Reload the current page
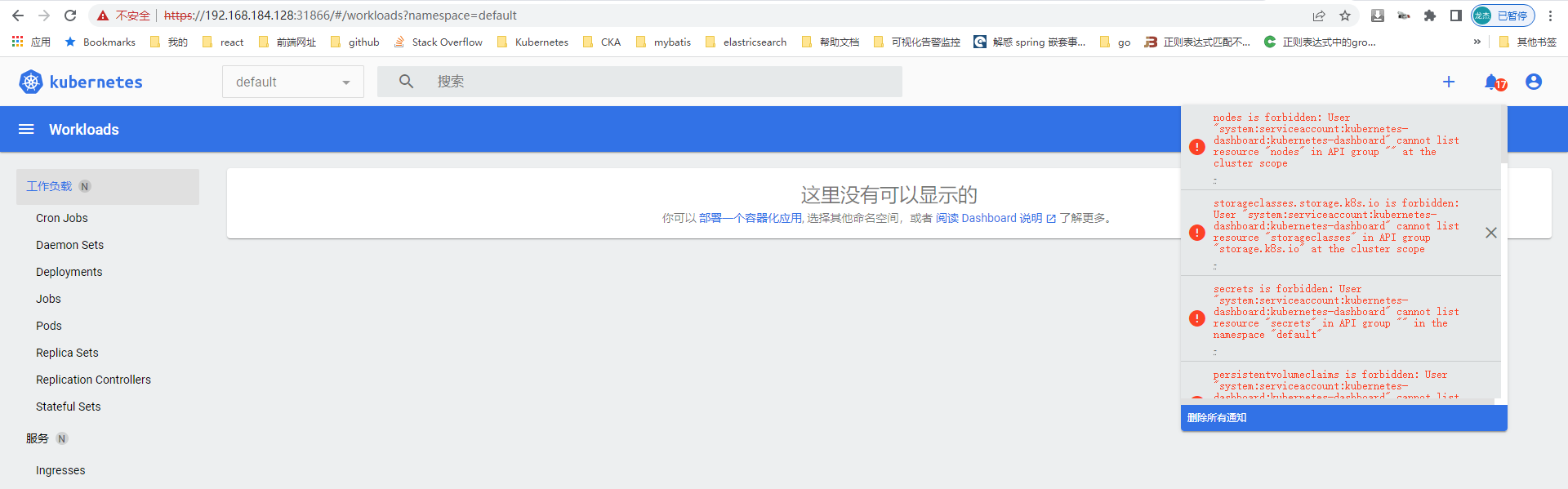1568x489 pixels. click(x=70, y=16)
